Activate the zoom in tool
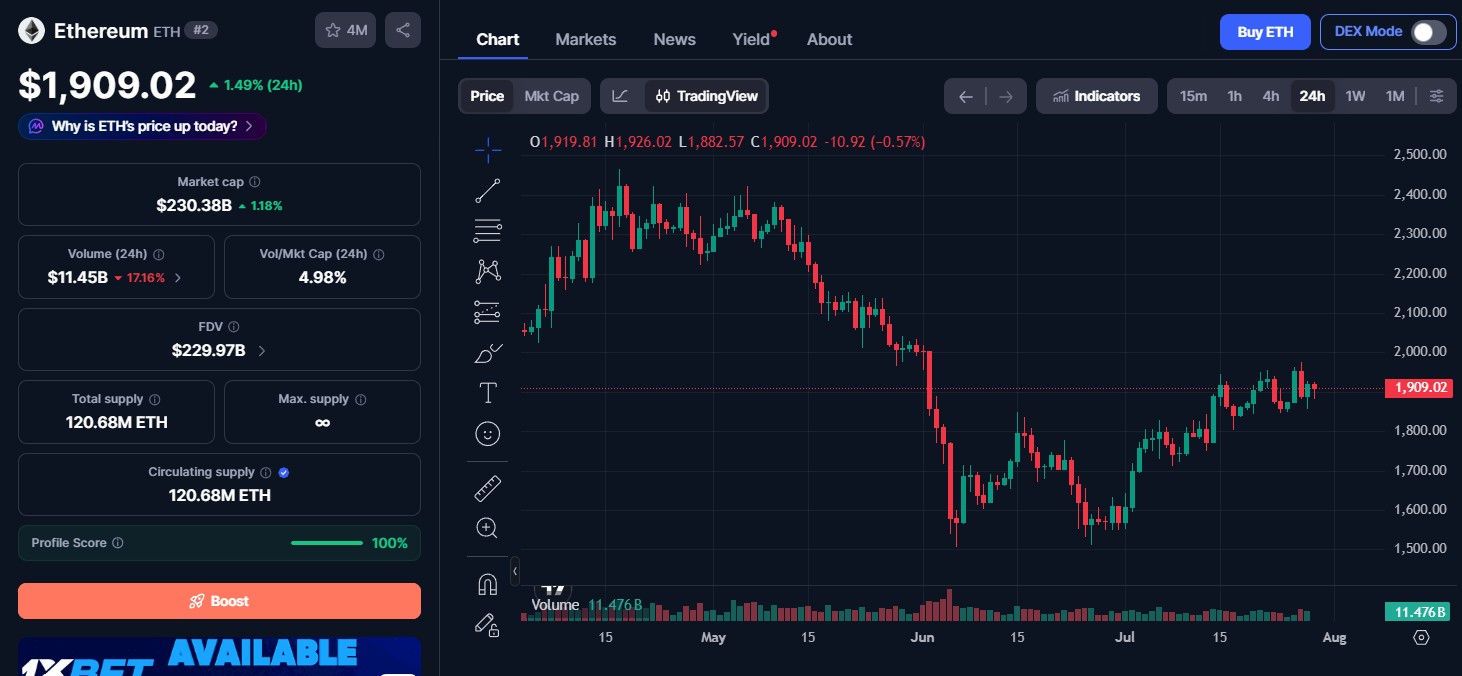This screenshot has height=676, width=1462. 488,528
